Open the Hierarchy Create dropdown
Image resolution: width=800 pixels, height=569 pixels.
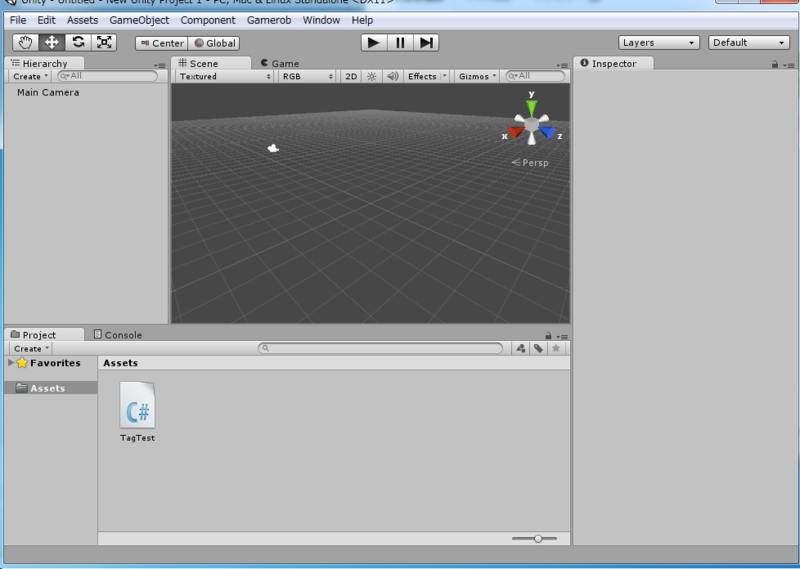click(30, 76)
